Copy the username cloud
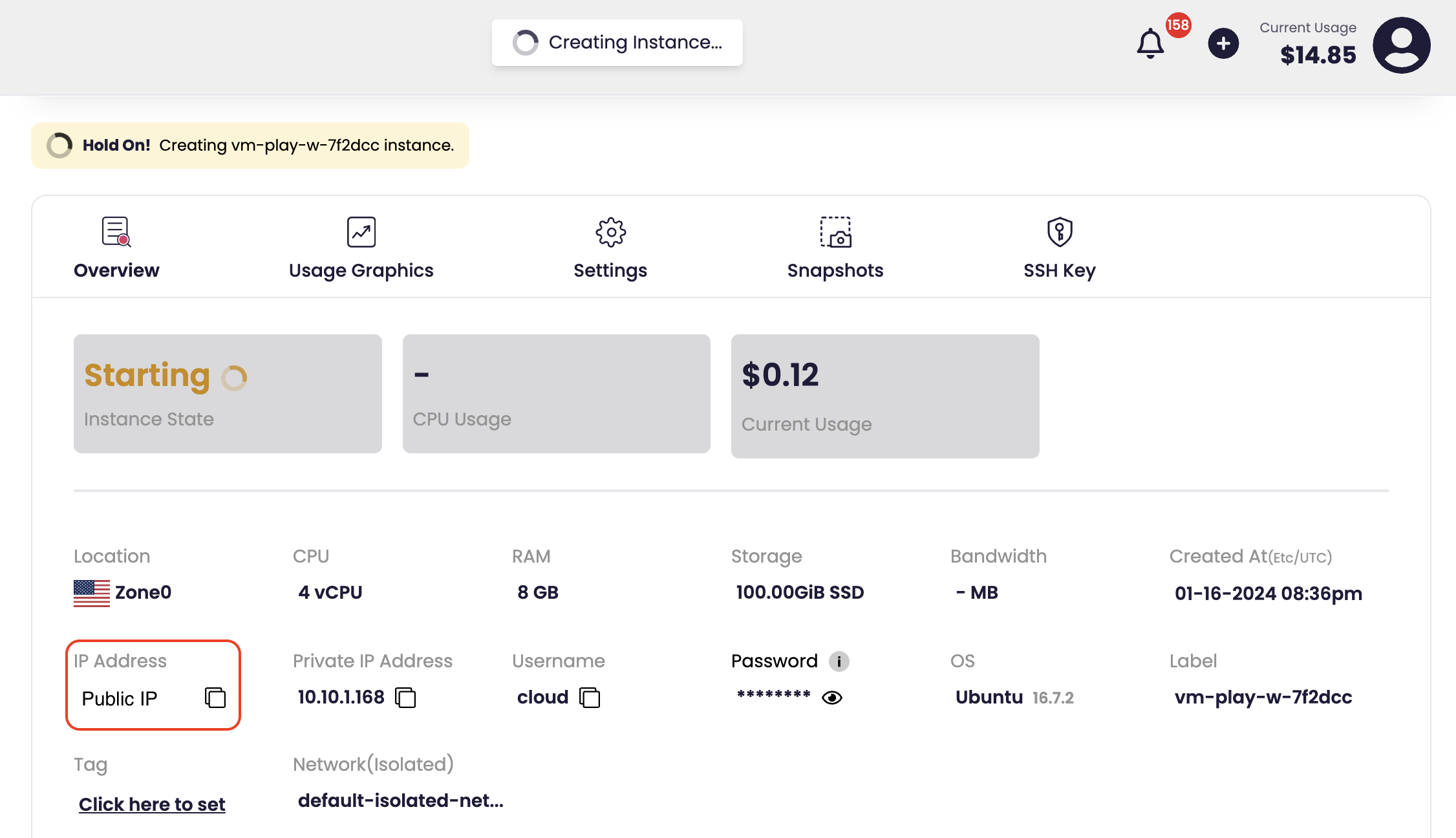Image resolution: width=1456 pixels, height=838 pixels. pos(590,698)
